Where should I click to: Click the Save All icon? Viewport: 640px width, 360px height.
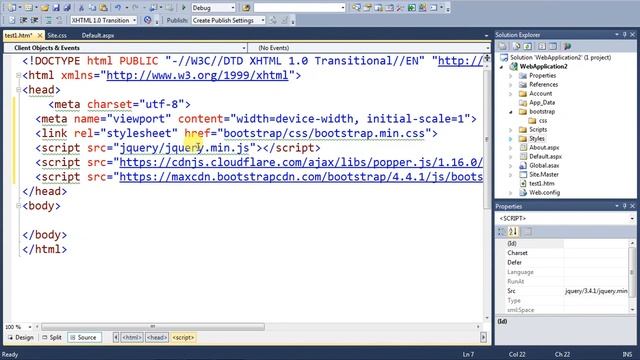point(67,8)
